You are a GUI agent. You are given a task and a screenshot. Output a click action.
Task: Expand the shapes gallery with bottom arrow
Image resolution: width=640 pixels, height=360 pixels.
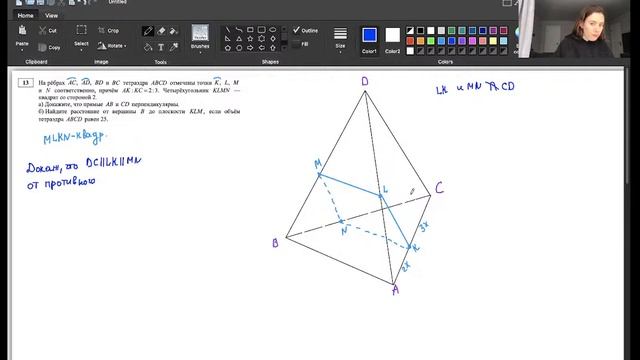[284, 48]
